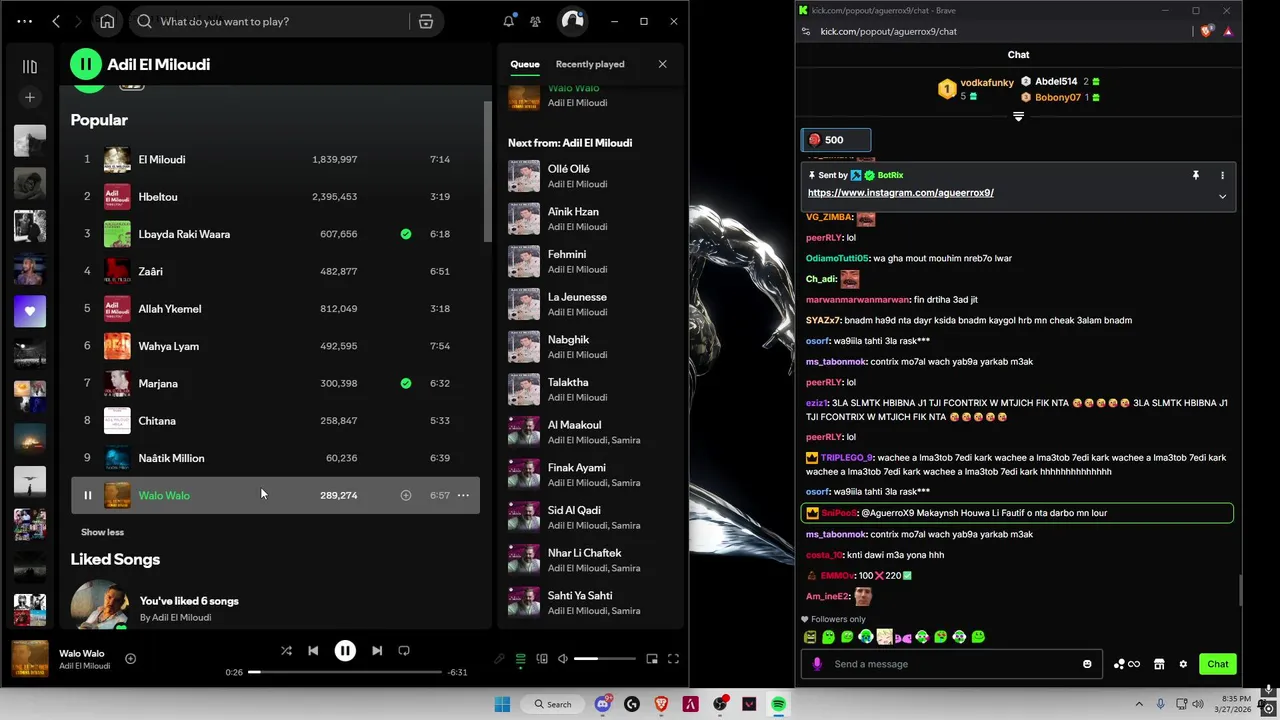Open Brave Shields icon in popout
This screenshot has height=720, width=1280.
pos(1206,31)
